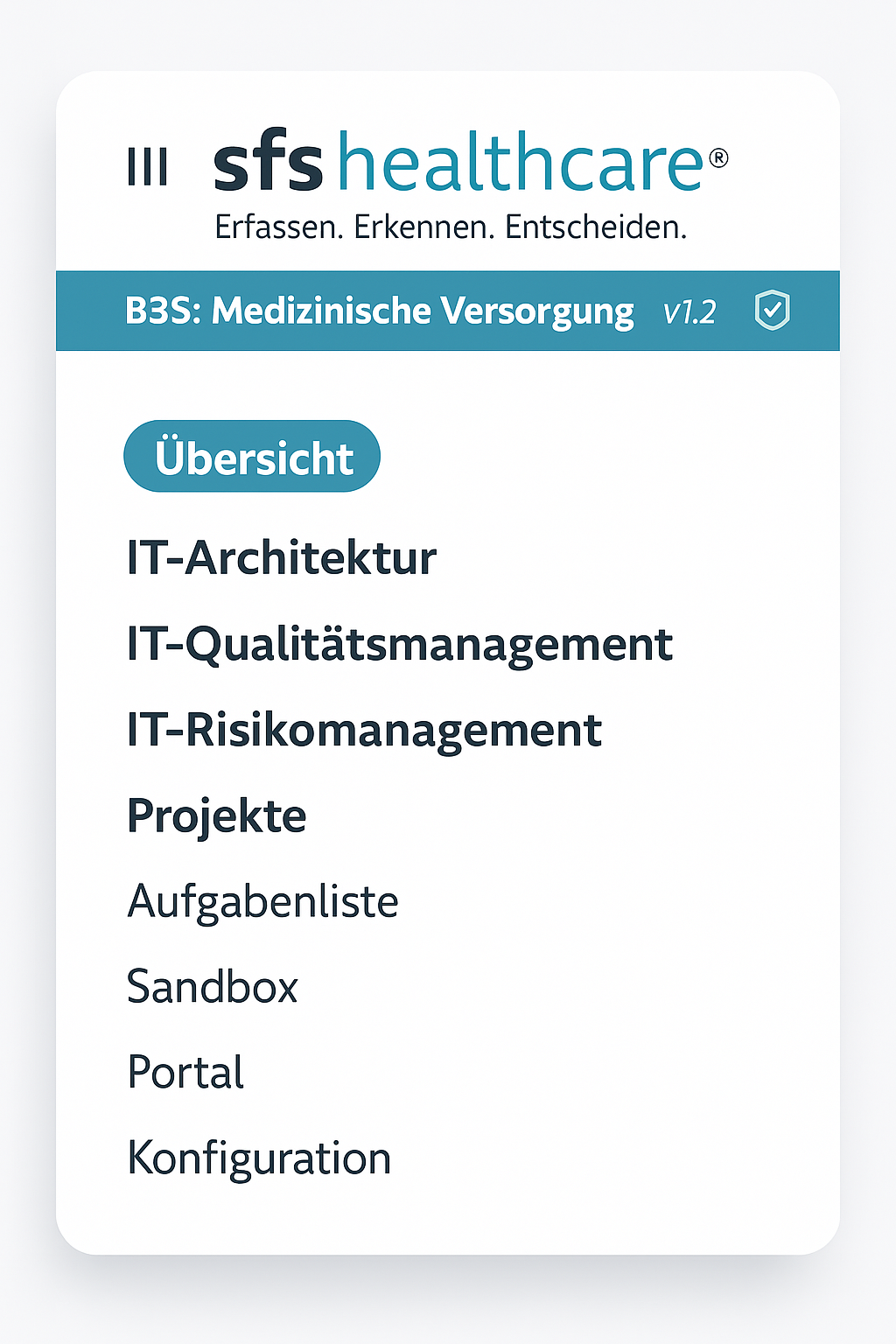This screenshot has height=1344, width=896.
Task: Open Konfiguration settings
Action: coord(259,1158)
